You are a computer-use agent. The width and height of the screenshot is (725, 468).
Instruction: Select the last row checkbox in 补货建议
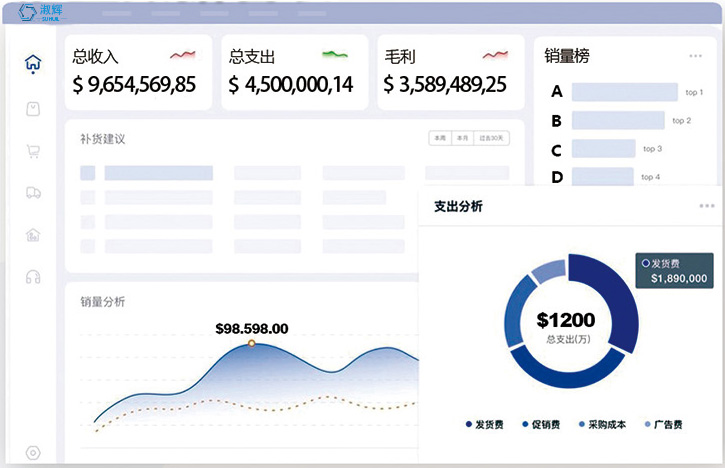pos(87,246)
